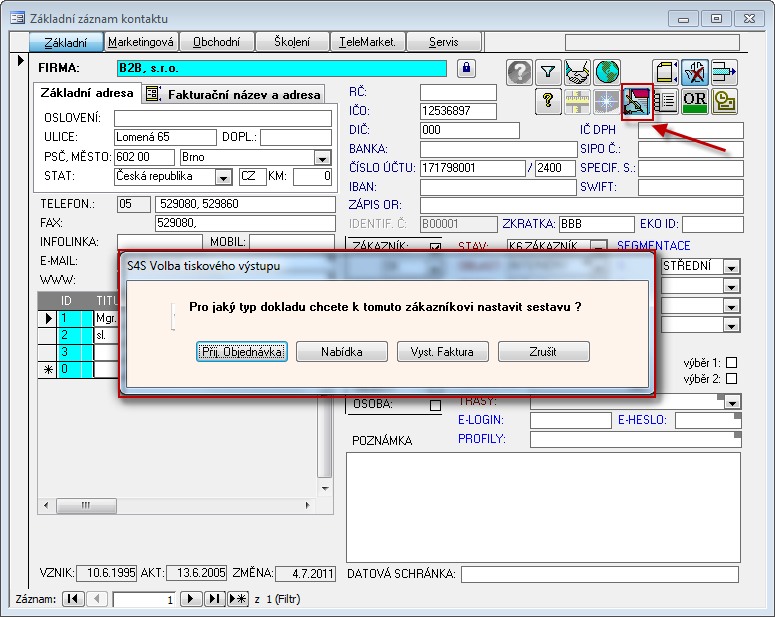Click the DATOVÁ SCHRÁNKA field
The height and width of the screenshot is (617, 775).
(600, 574)
